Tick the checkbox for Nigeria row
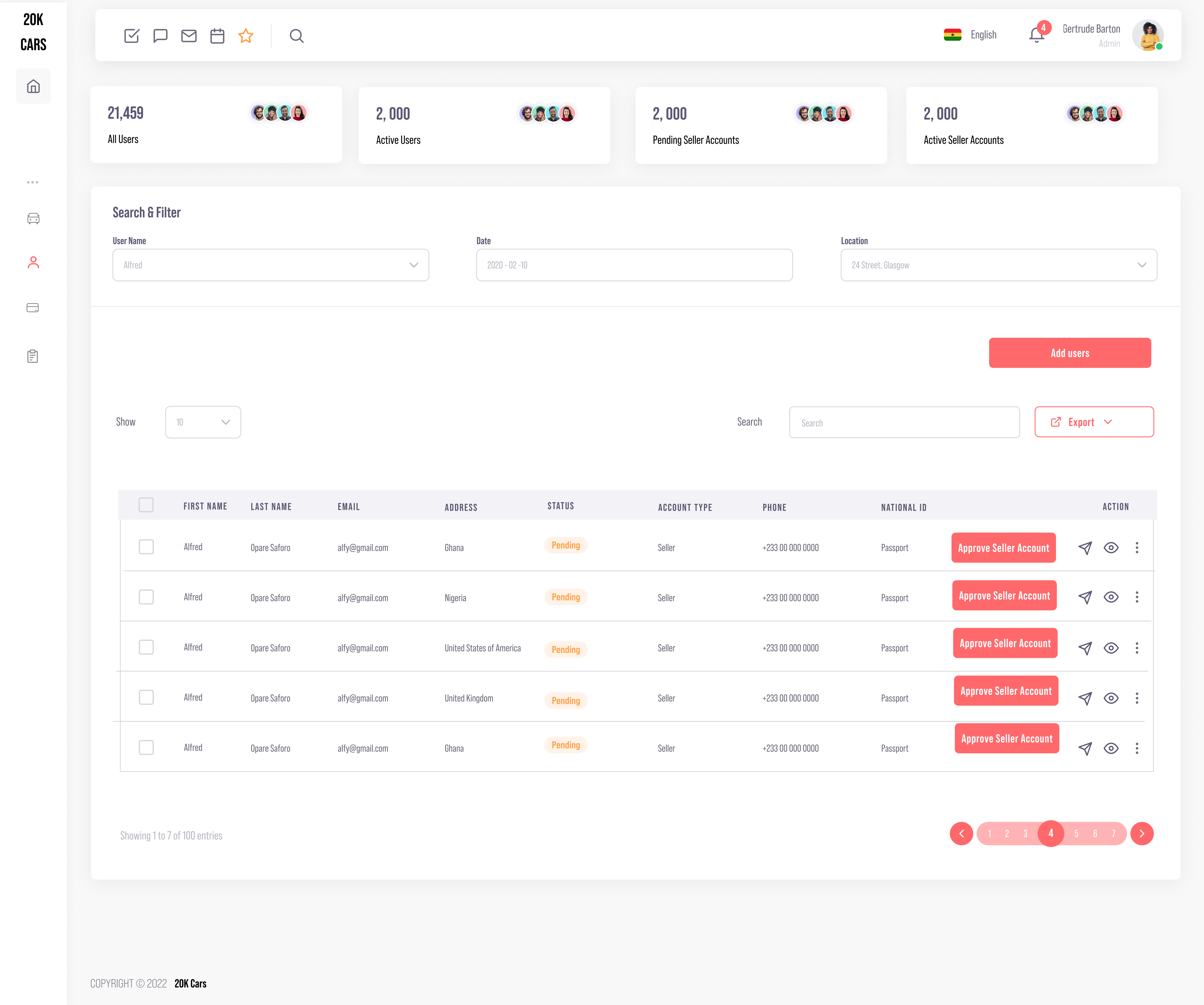Screen dimensions: 1204x1005 pos(146,597)
